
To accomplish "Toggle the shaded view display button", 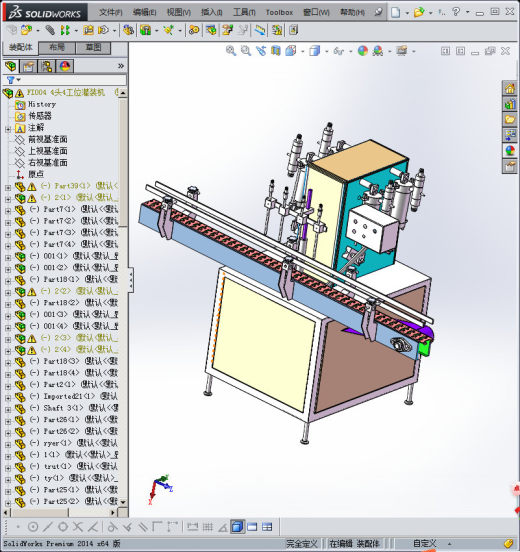I will (x=237, y=527).
